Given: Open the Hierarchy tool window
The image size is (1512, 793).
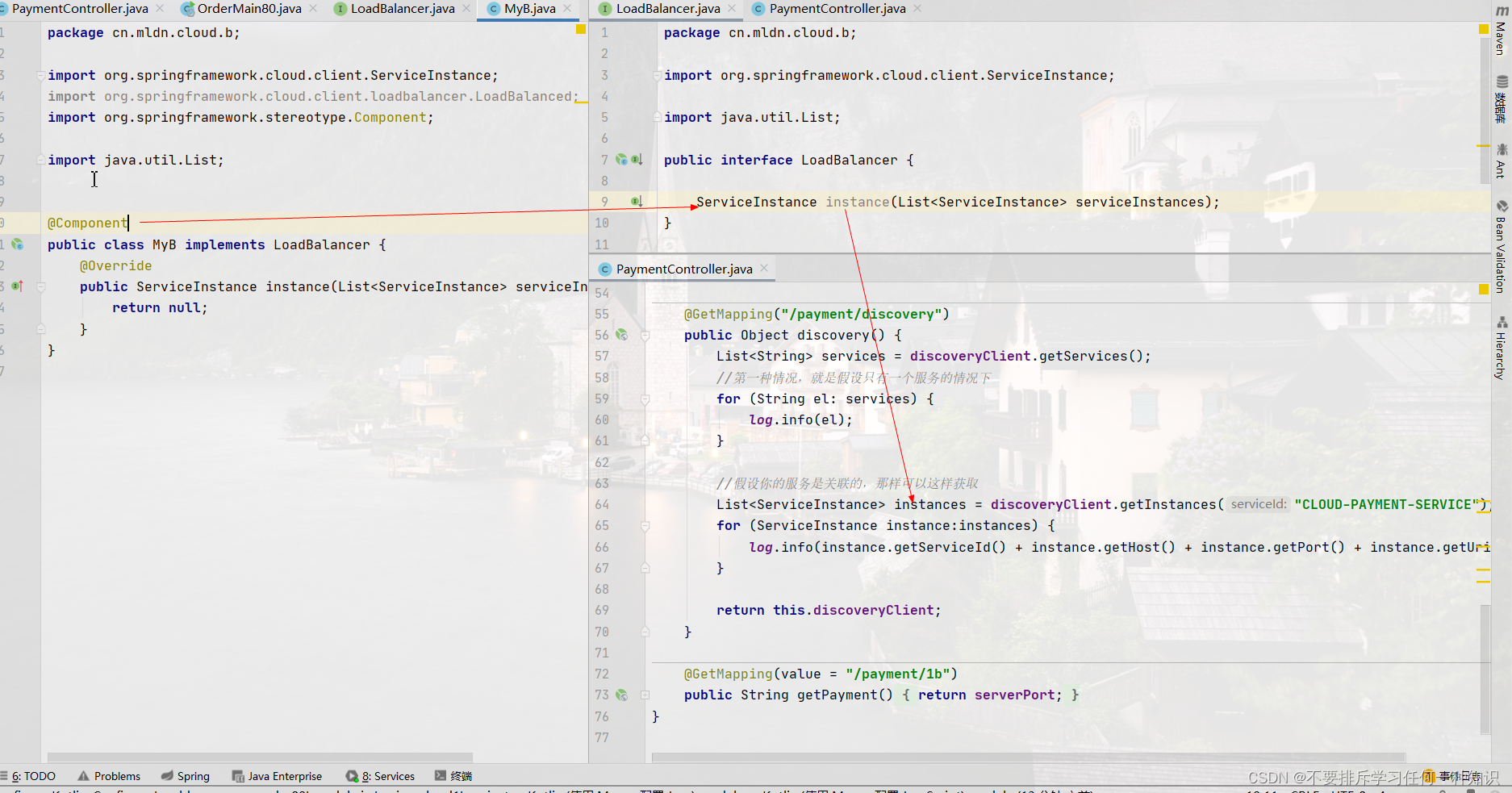Looking at the screenshot, I should [1501, 348].
